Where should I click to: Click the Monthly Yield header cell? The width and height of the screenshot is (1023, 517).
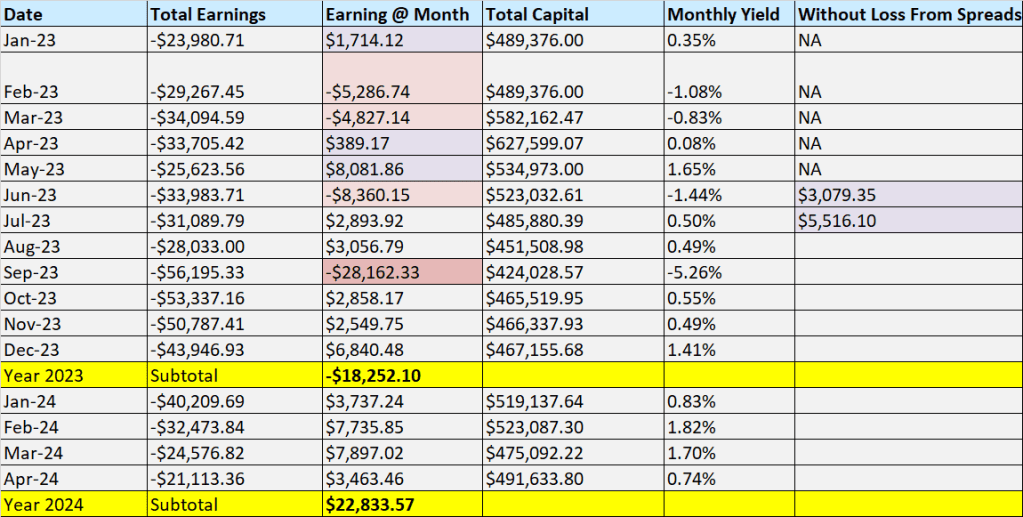pyautogui.click(x=729, y=15)
